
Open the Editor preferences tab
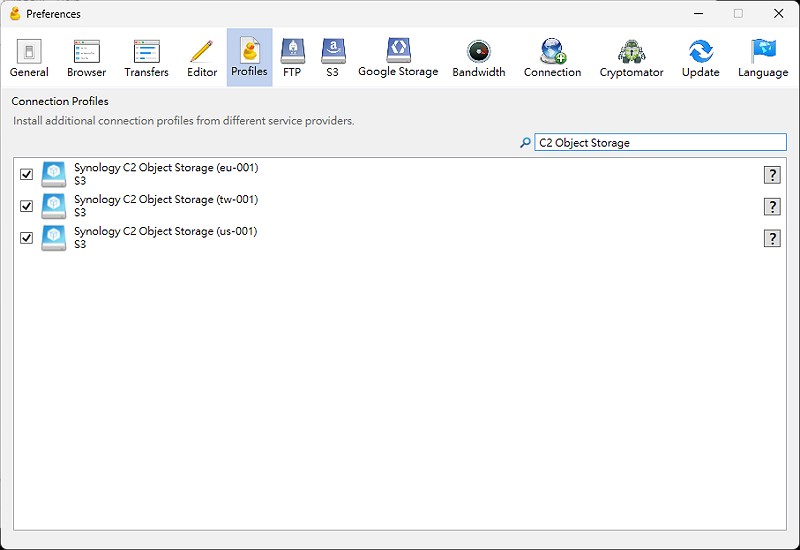(x=202, y=58)
